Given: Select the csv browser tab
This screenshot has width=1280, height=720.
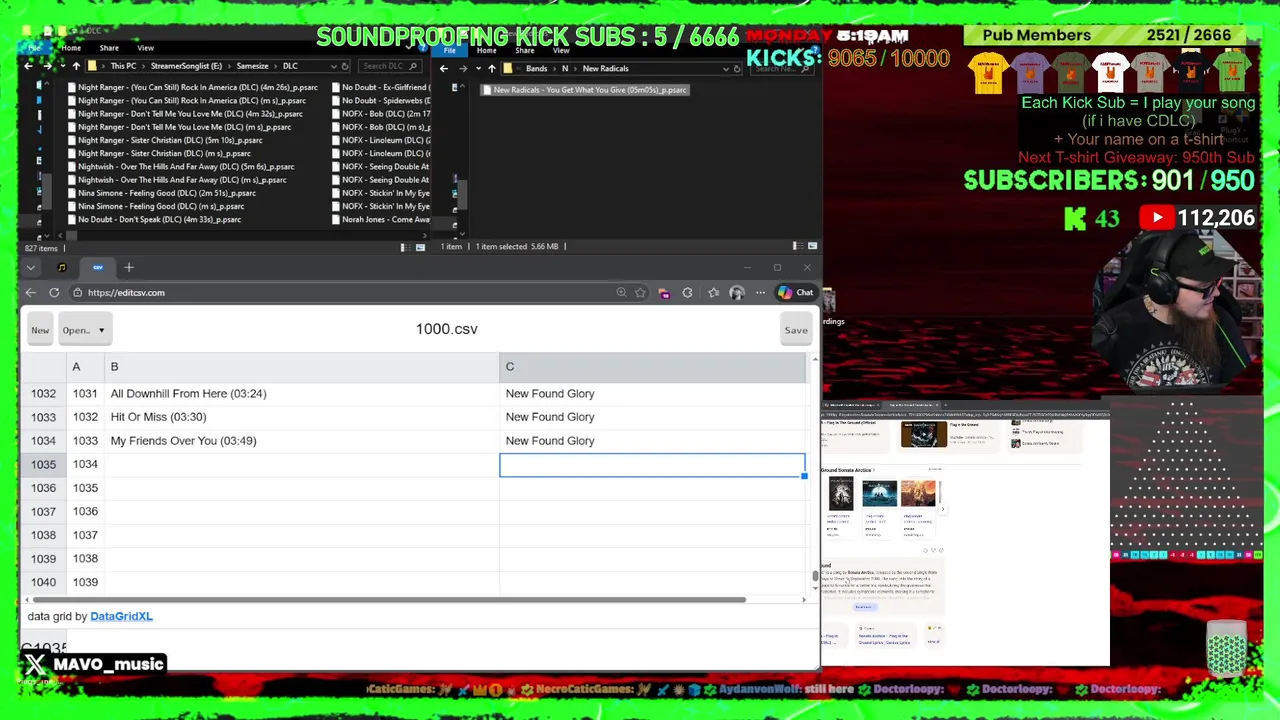Looking at the screenshot, I should pyautogui.click(x=98, y=268).
